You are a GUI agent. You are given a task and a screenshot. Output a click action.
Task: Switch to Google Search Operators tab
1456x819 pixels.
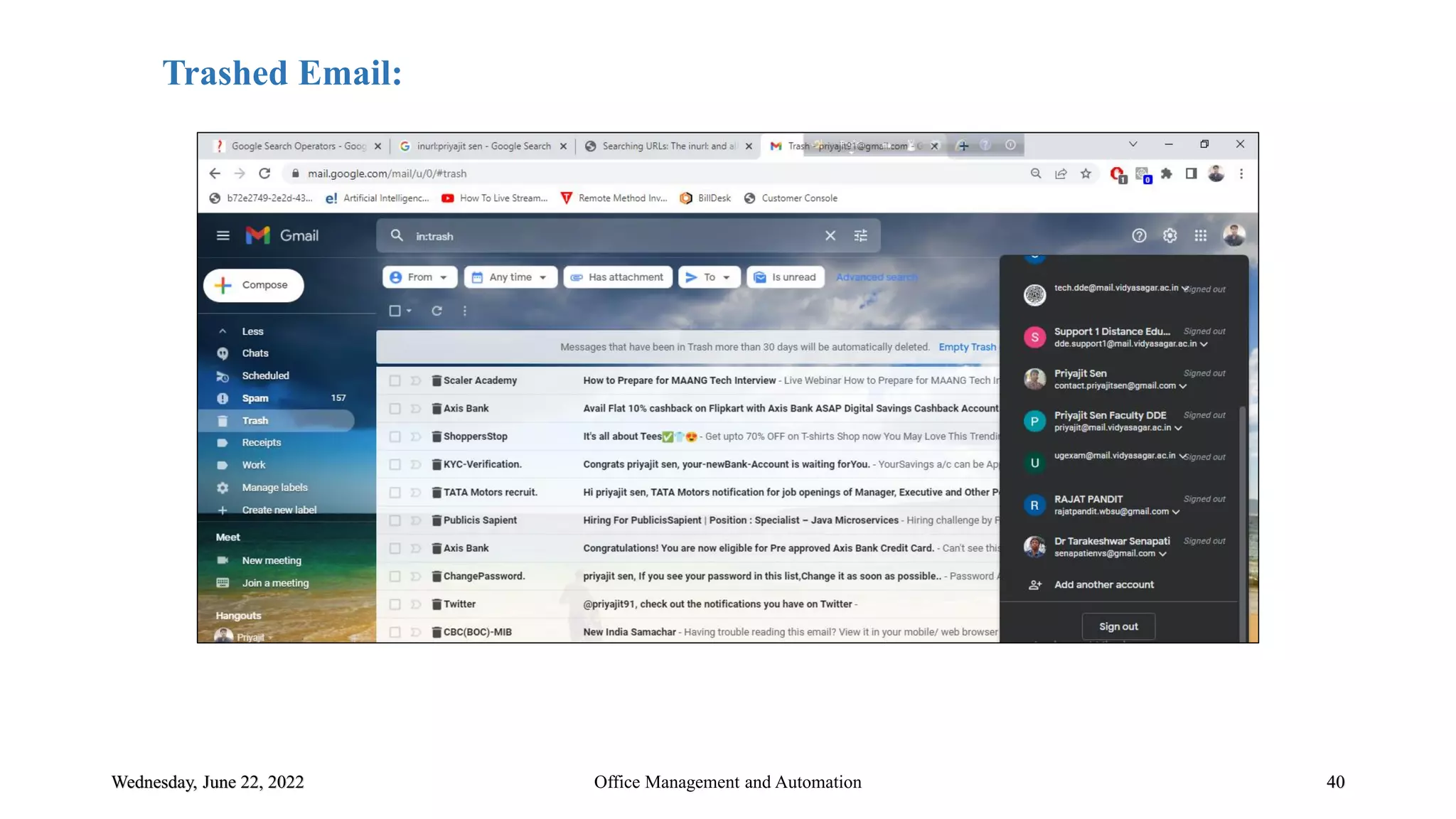click(x=299, y=146)
